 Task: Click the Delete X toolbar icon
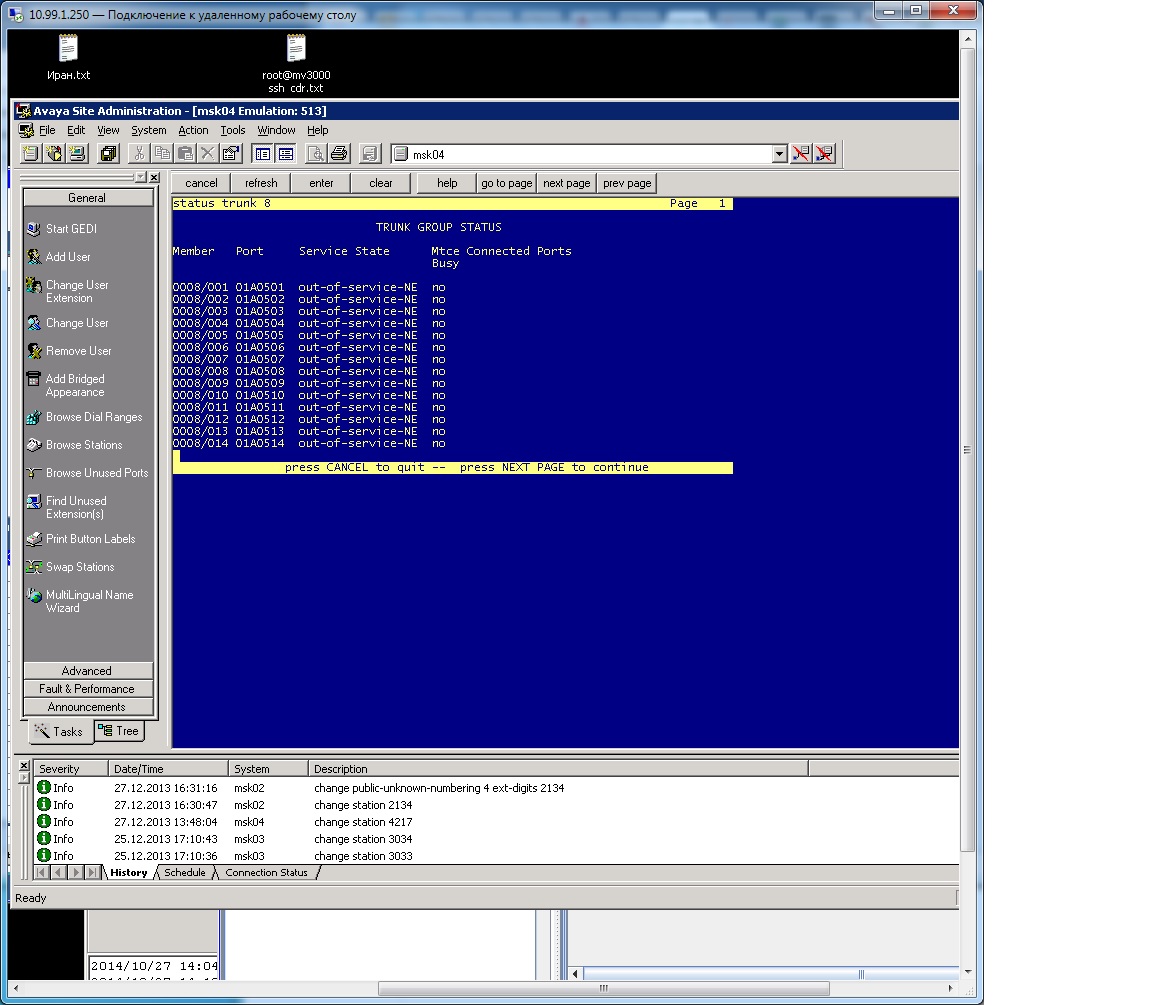click(208, 154)
